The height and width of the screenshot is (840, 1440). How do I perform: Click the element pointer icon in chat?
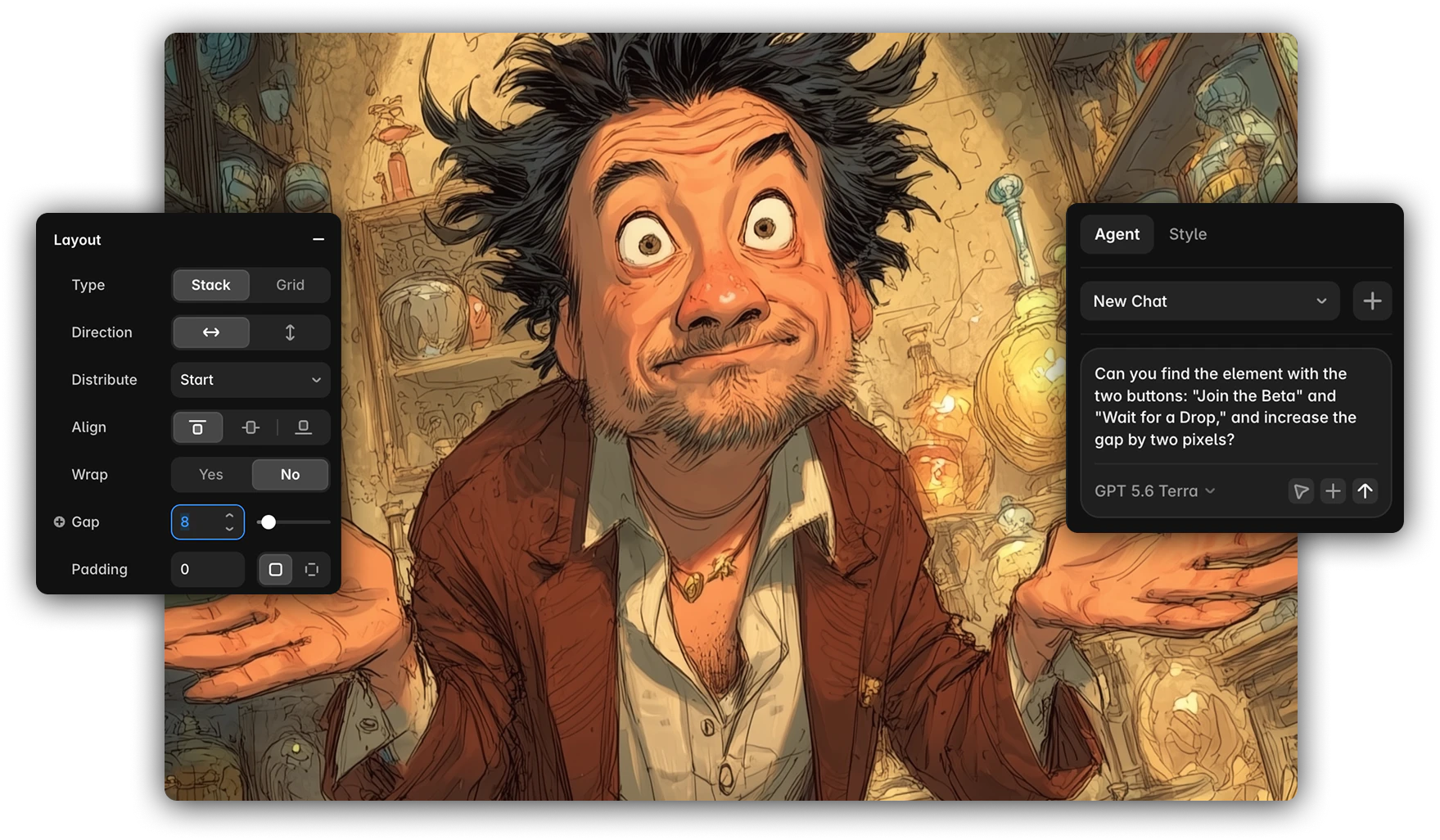(1301, 490)
